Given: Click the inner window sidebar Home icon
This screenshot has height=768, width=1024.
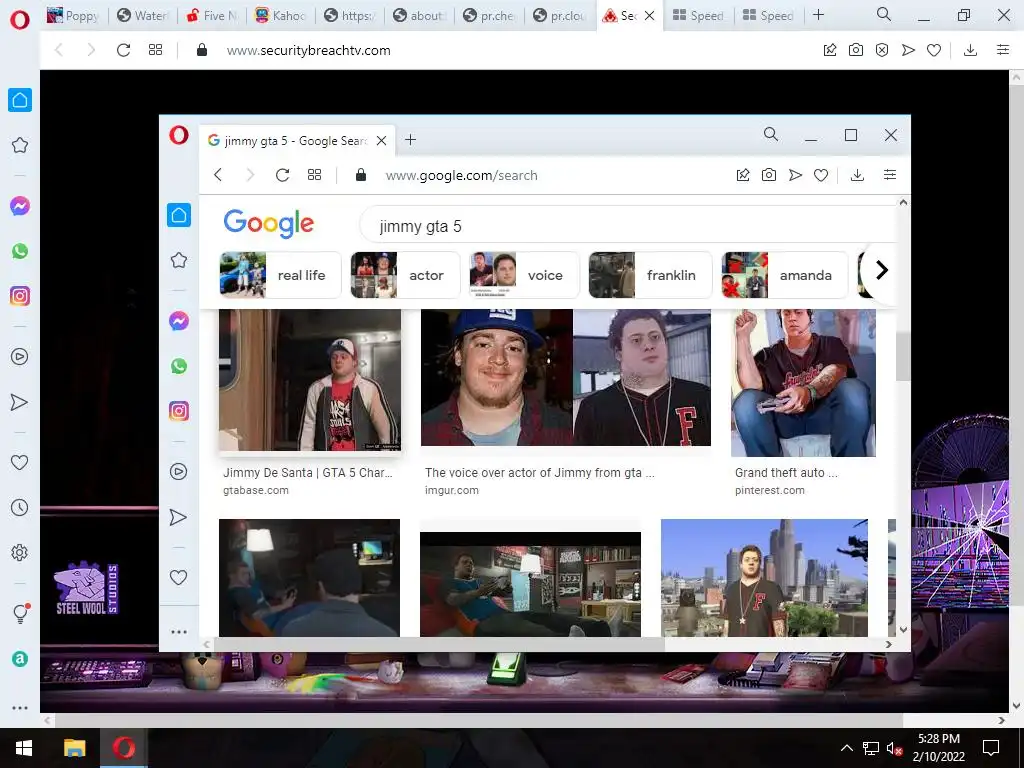Looking at the screenshot, I should point(179,215).
